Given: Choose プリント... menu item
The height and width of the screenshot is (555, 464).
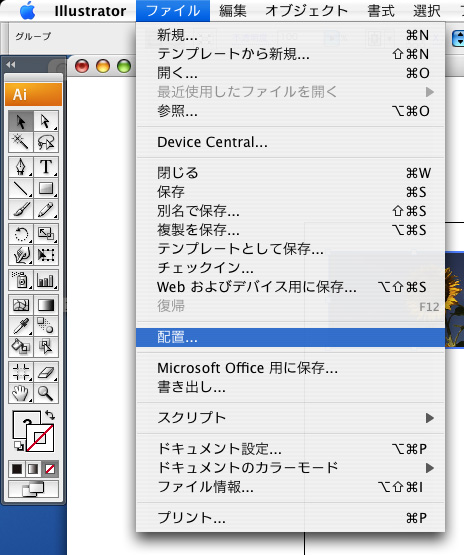Looking at the screenshot, I should pyautogui.click(x=291, y=518).
